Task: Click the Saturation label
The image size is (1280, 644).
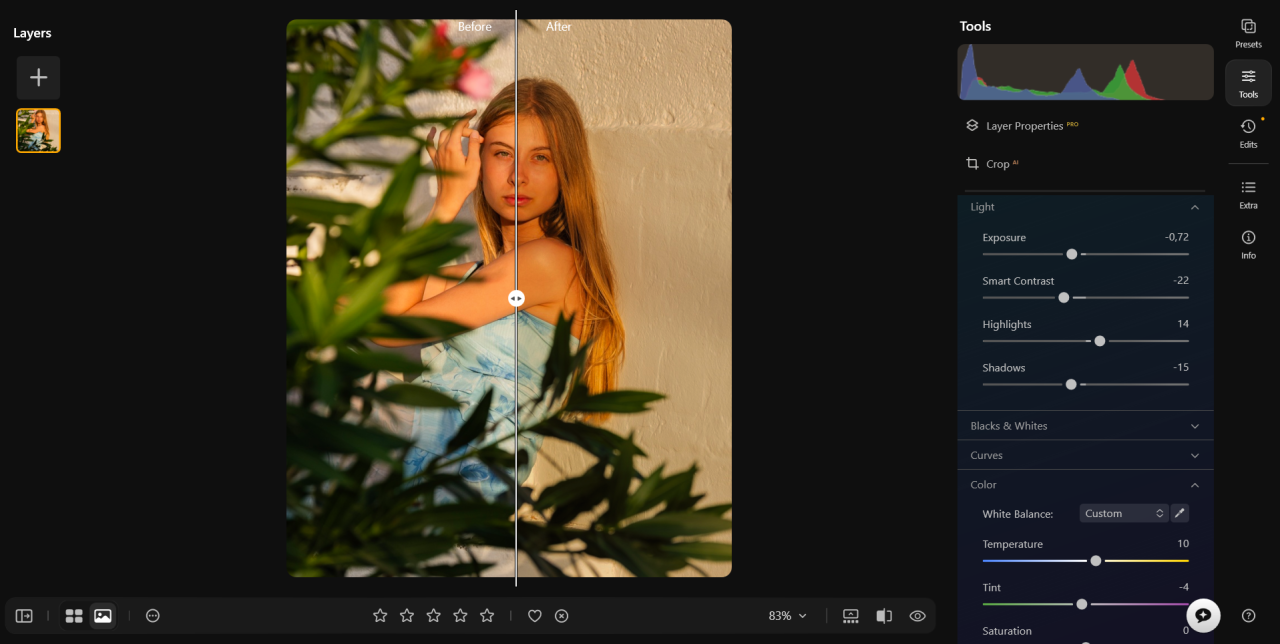Action: tap(1007, 631)
